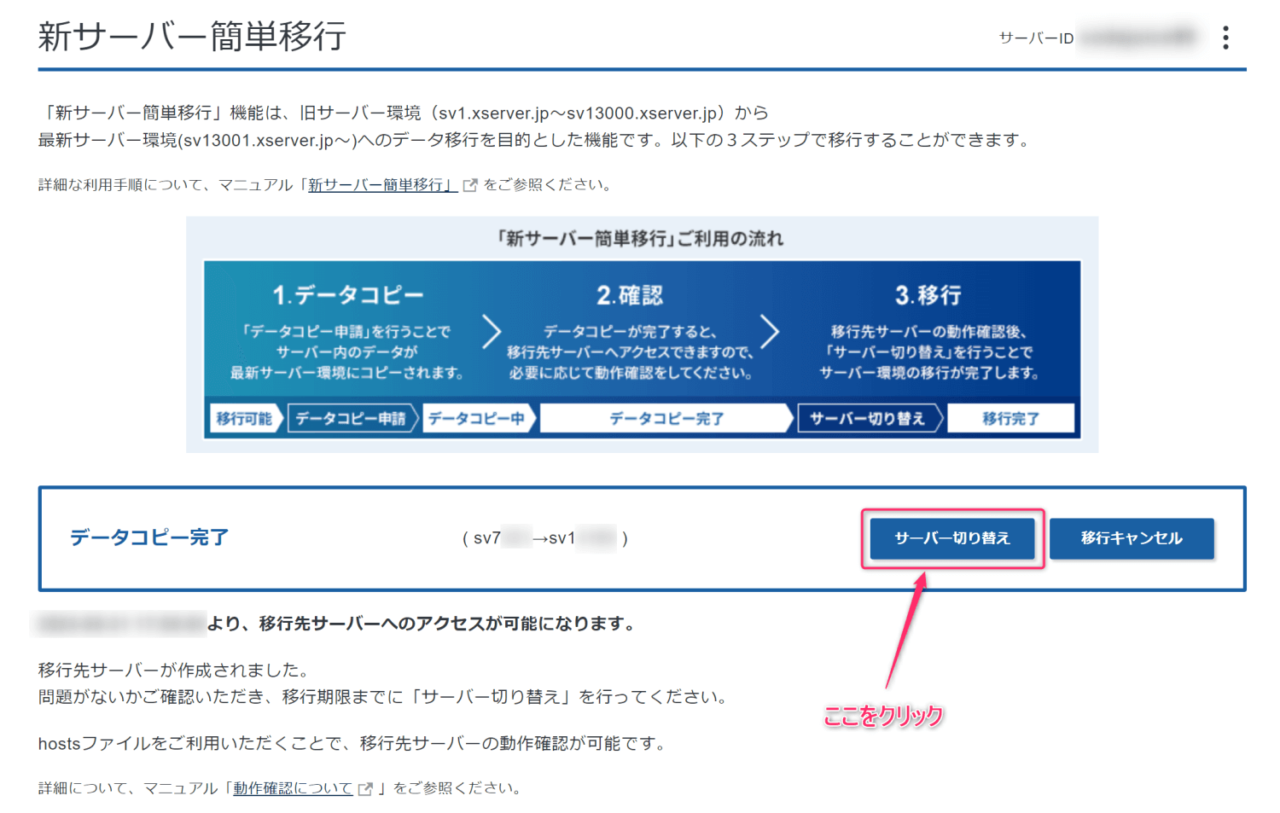Open the 動作確認について manual link
Viewport: 1280px width, 813px height.
coord(293,788)
